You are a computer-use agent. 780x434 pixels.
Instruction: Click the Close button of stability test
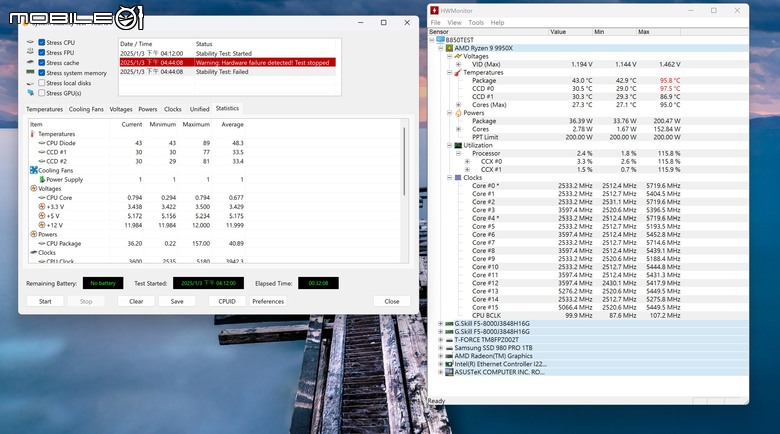coord(392,301)
